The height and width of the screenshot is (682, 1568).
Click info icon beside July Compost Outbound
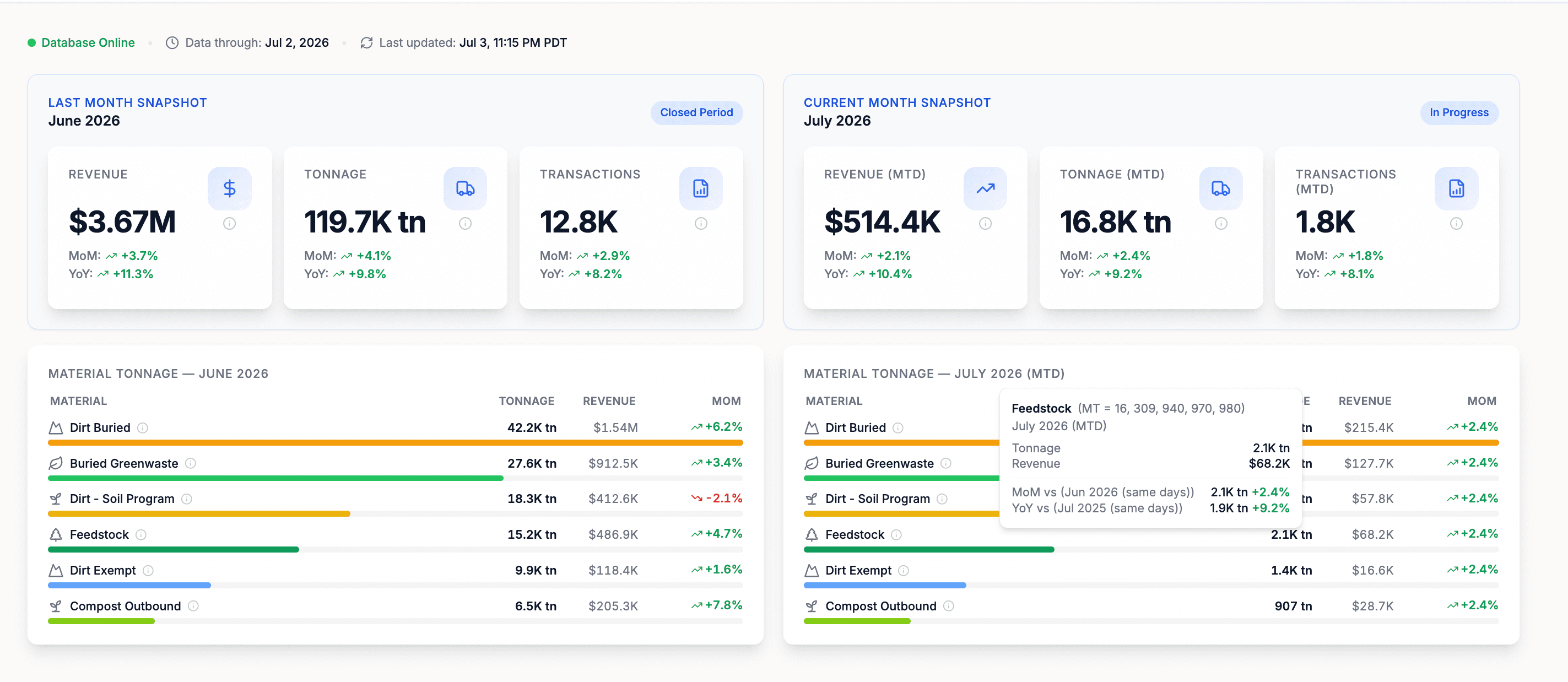(x=948, y=606)
